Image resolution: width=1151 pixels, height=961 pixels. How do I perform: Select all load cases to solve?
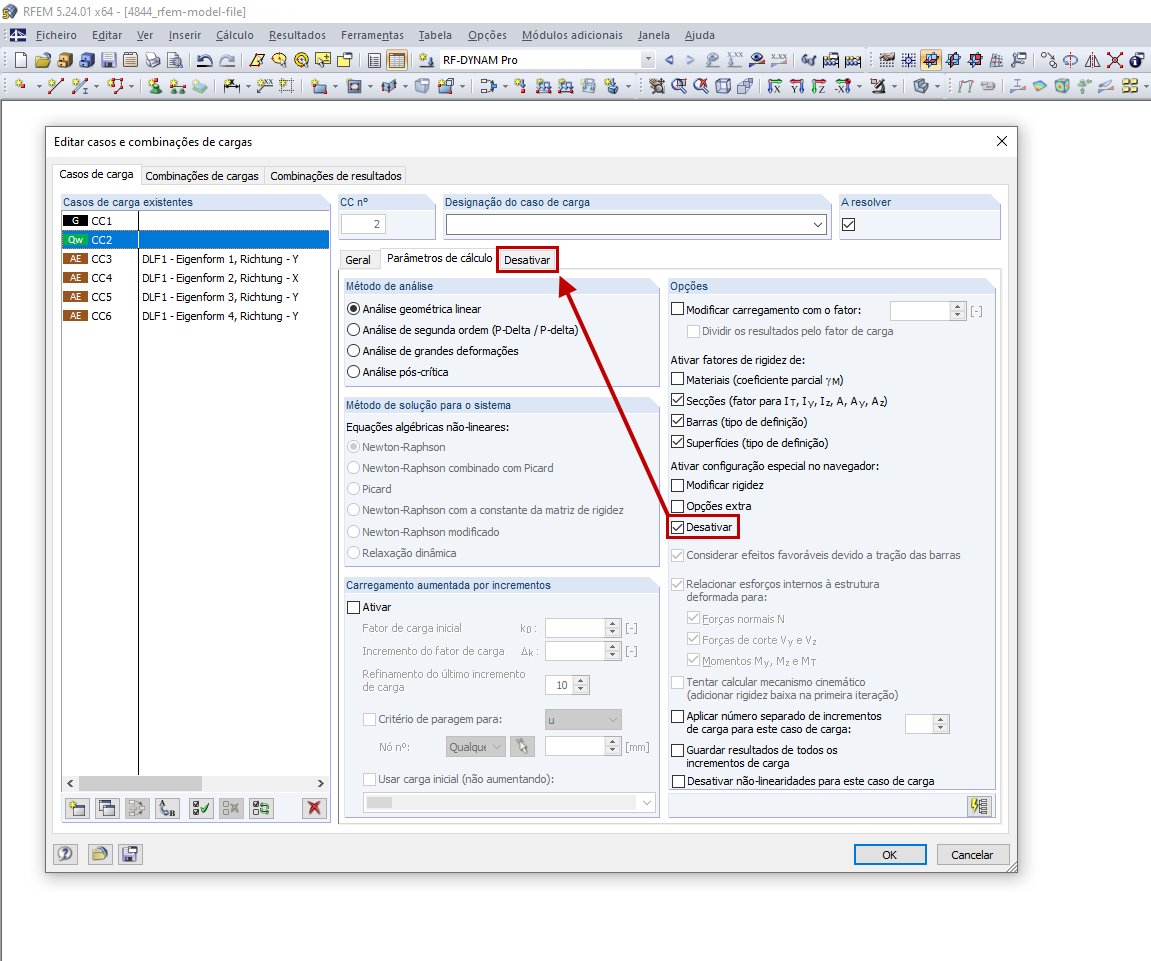(200, 809)
